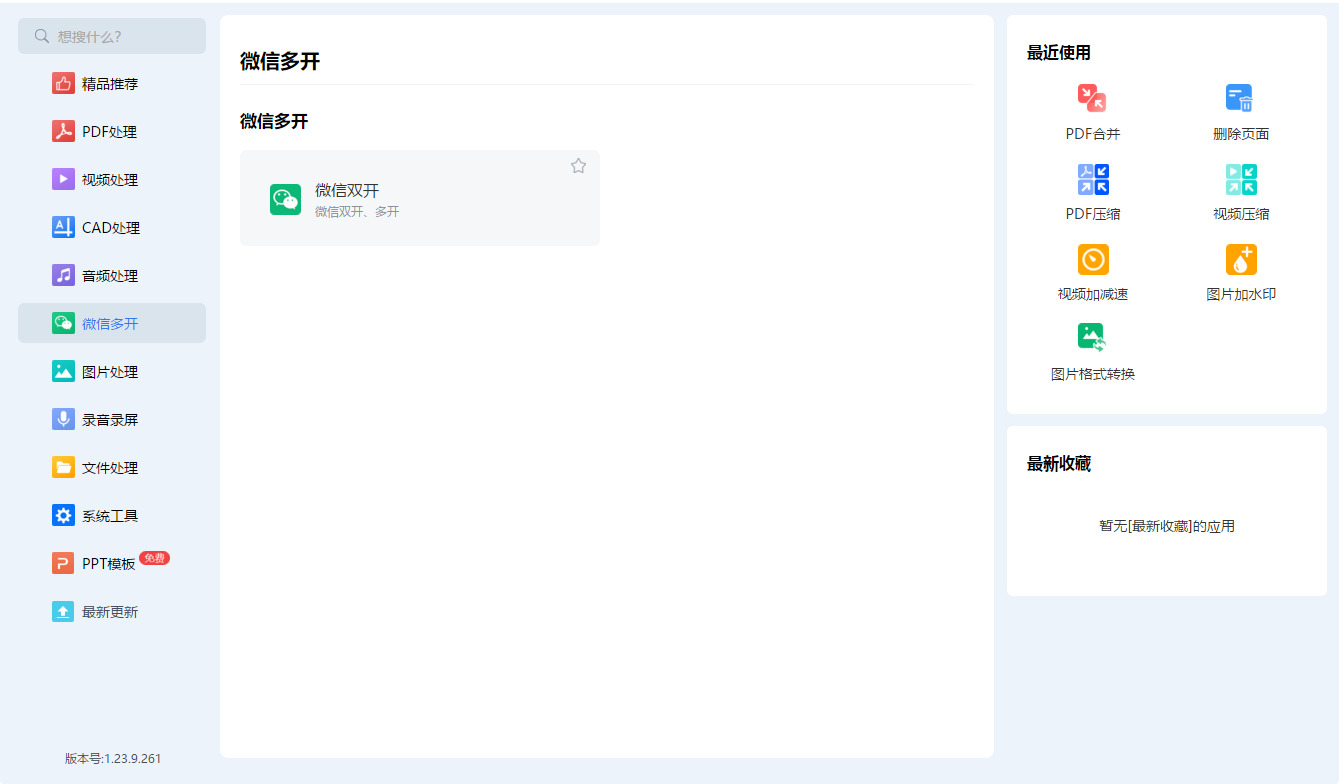Click the PPT模板 icon in sidebar
1339x784 pixels.
[63, 564]
